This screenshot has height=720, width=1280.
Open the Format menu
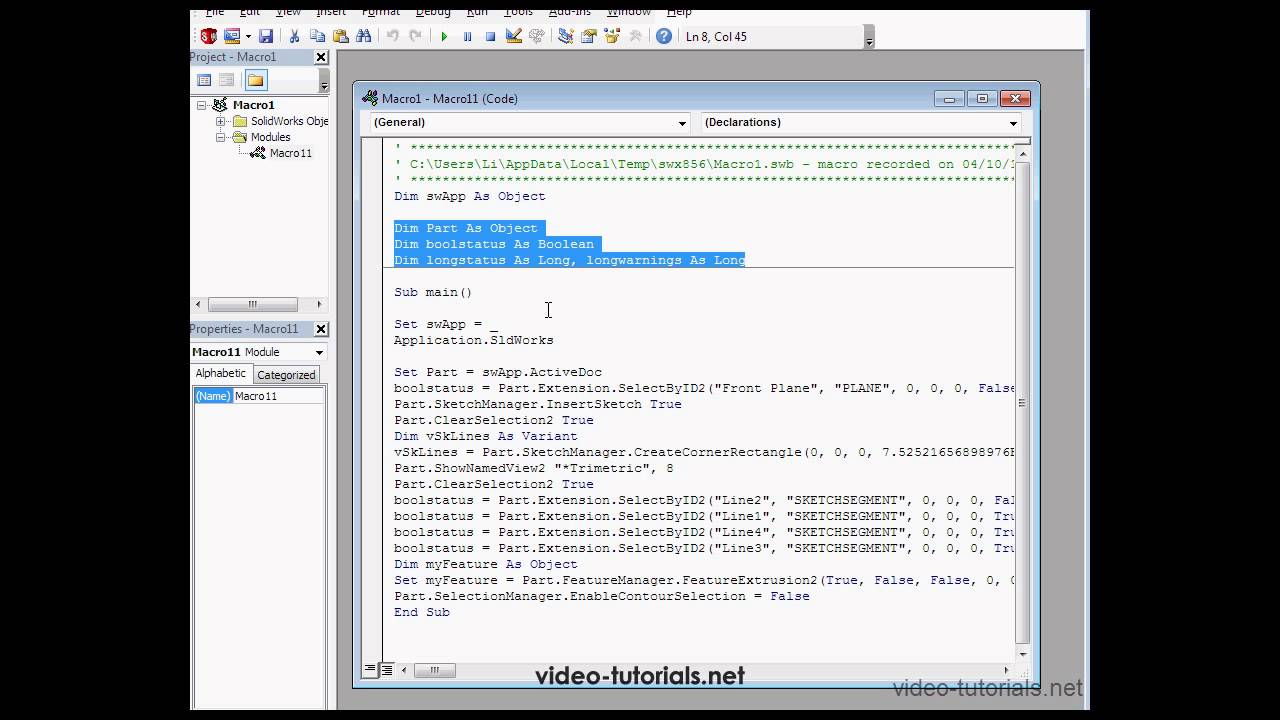coord(380,12)
